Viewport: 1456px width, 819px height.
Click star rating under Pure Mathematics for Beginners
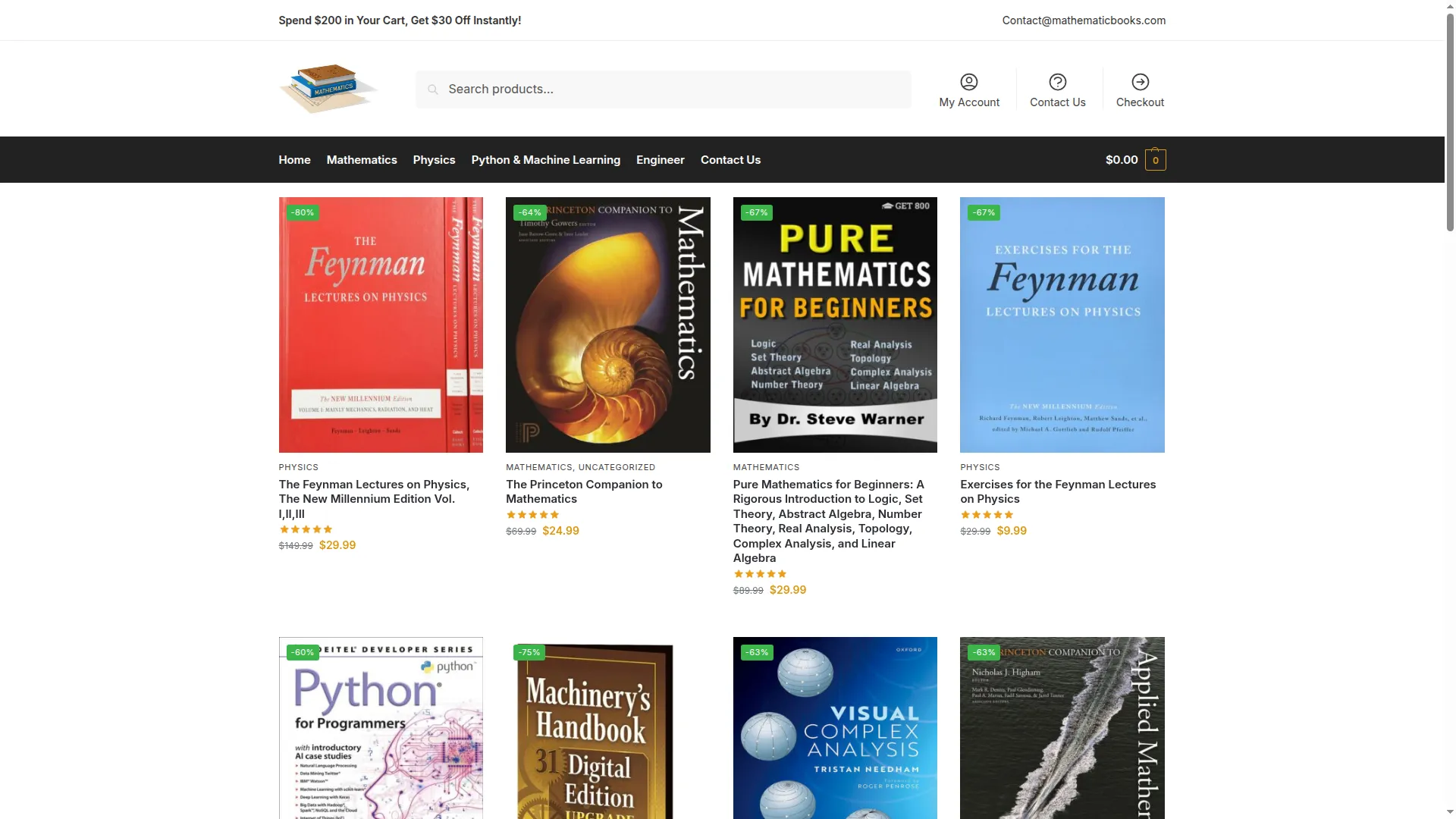click(760, 574)
